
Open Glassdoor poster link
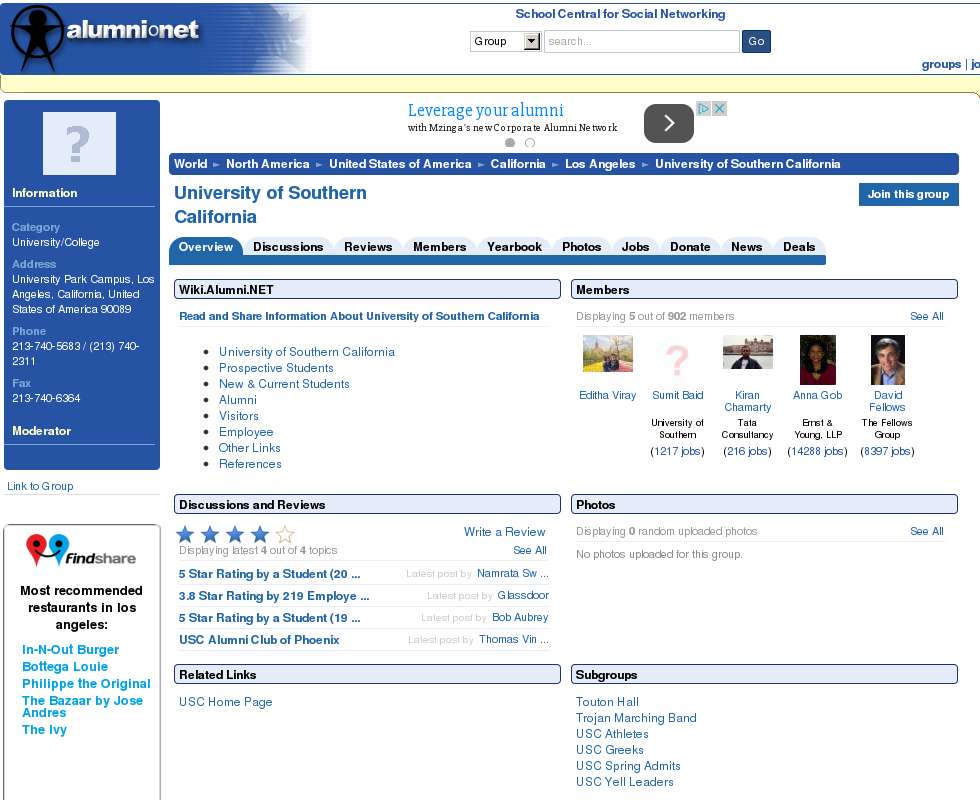point(522,595)
